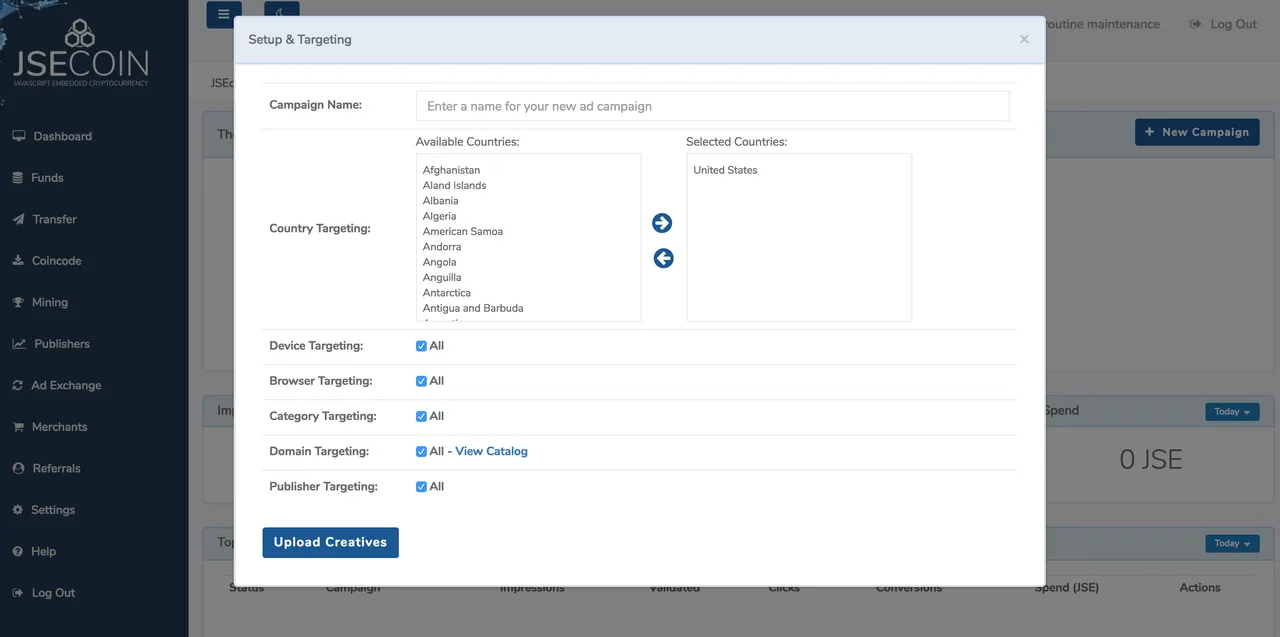The height and width of the screenshot is (637, 1280).
Task: Click the Help question mark icon
Action: (18, 551)
